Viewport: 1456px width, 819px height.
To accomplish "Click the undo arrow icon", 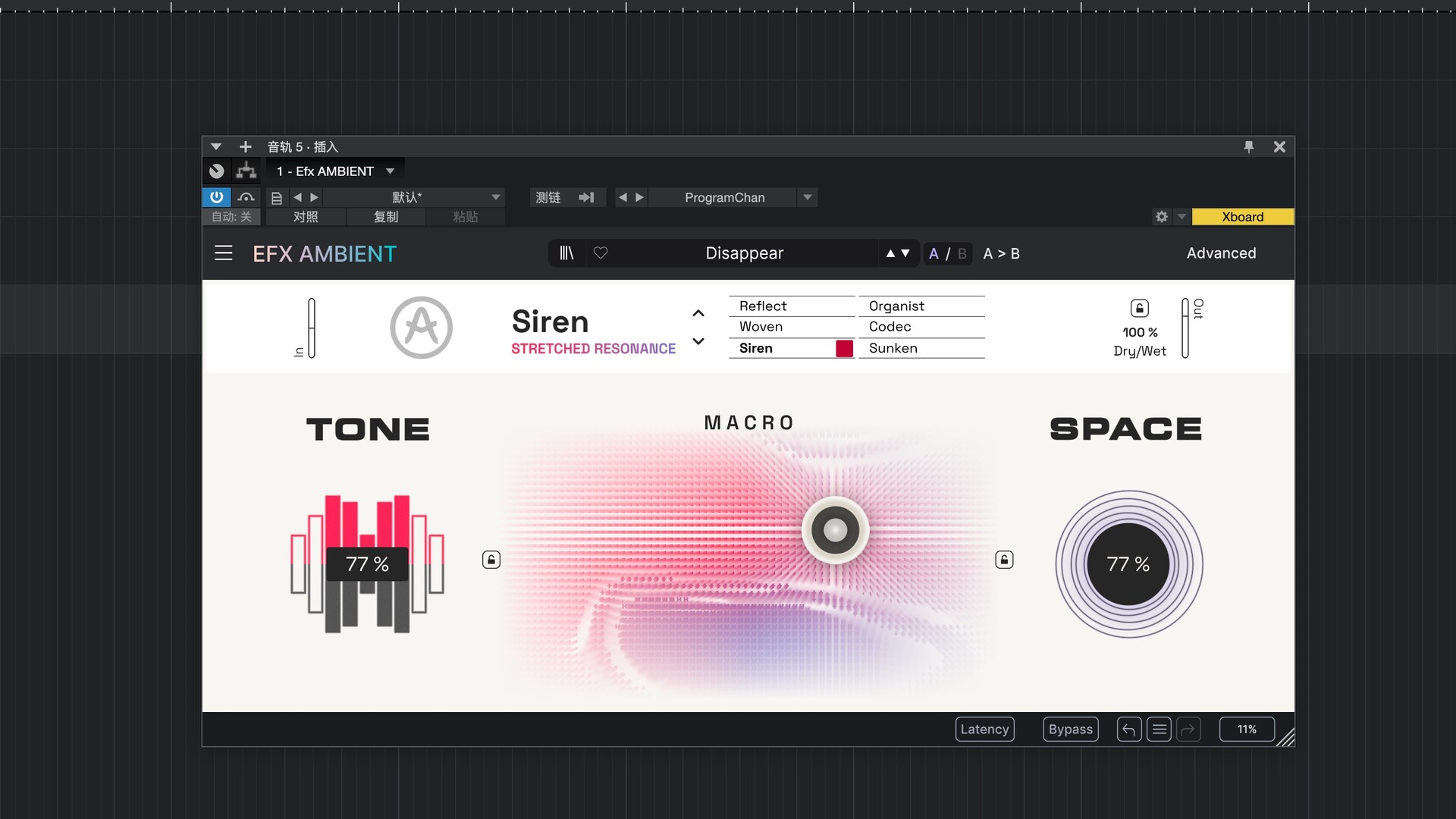I will [1128, 730].
